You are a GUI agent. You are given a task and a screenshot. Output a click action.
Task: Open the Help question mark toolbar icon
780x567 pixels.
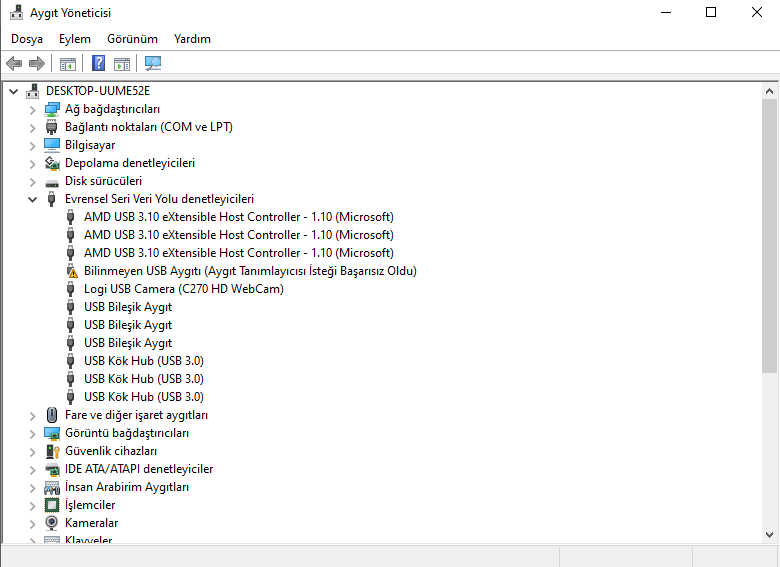(98, 63)
